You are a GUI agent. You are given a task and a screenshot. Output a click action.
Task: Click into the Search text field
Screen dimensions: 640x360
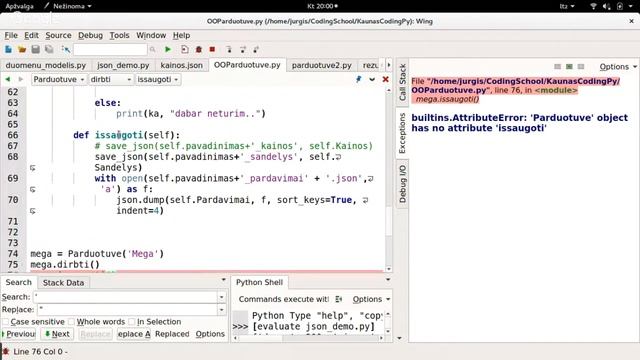pos(126,297)
